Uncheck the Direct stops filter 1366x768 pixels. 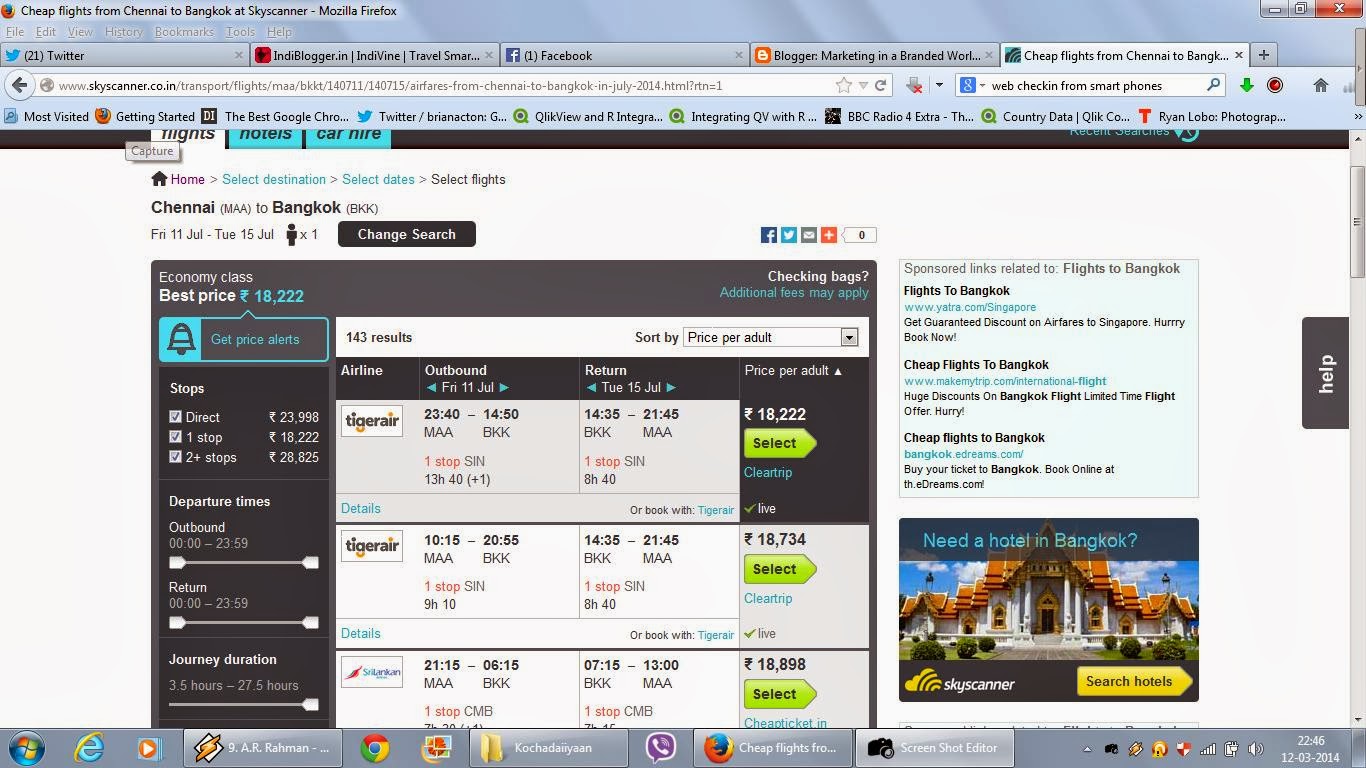(x=176, y=417)
